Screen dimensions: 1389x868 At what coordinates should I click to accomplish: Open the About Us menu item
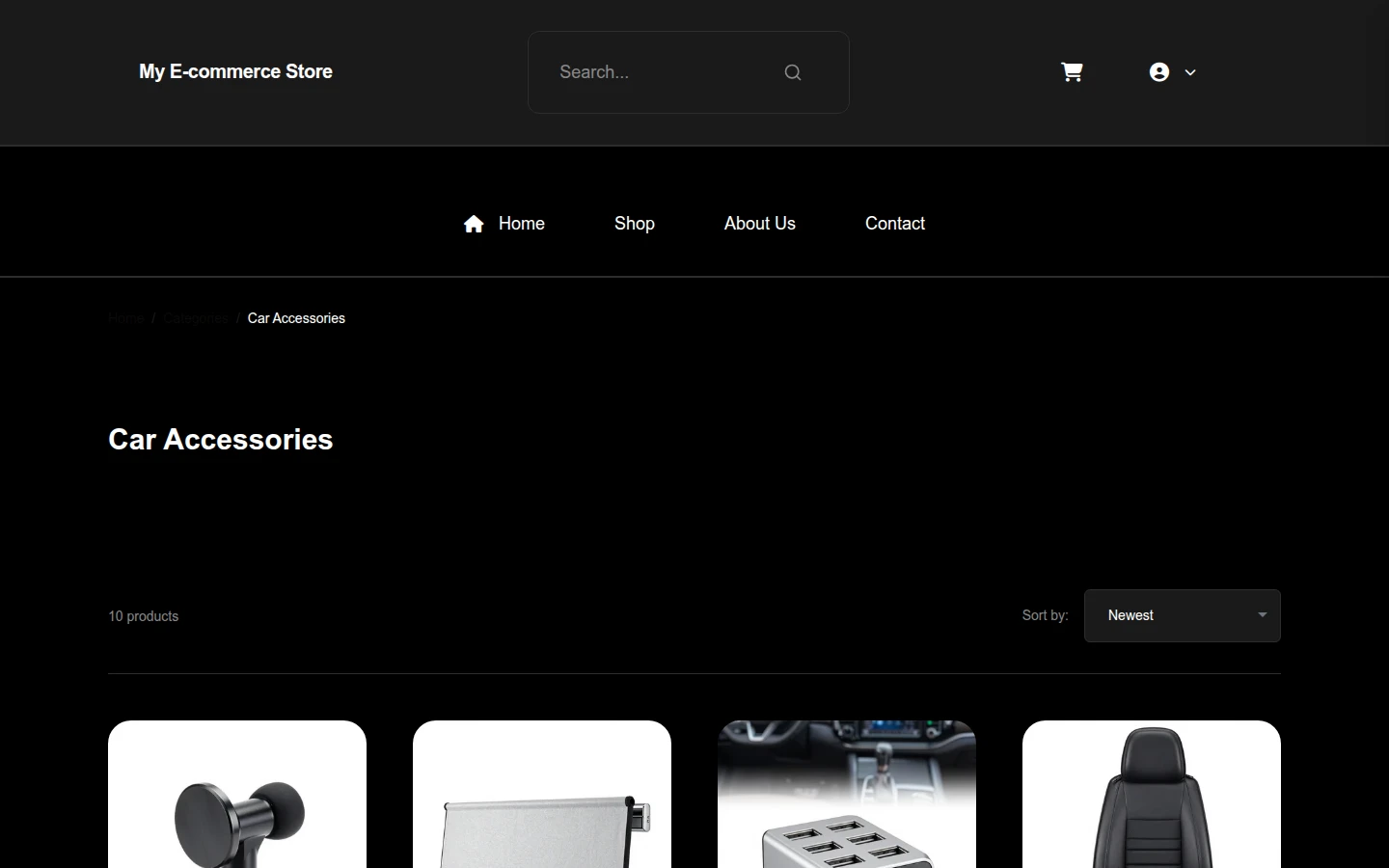tap(760, 224)
